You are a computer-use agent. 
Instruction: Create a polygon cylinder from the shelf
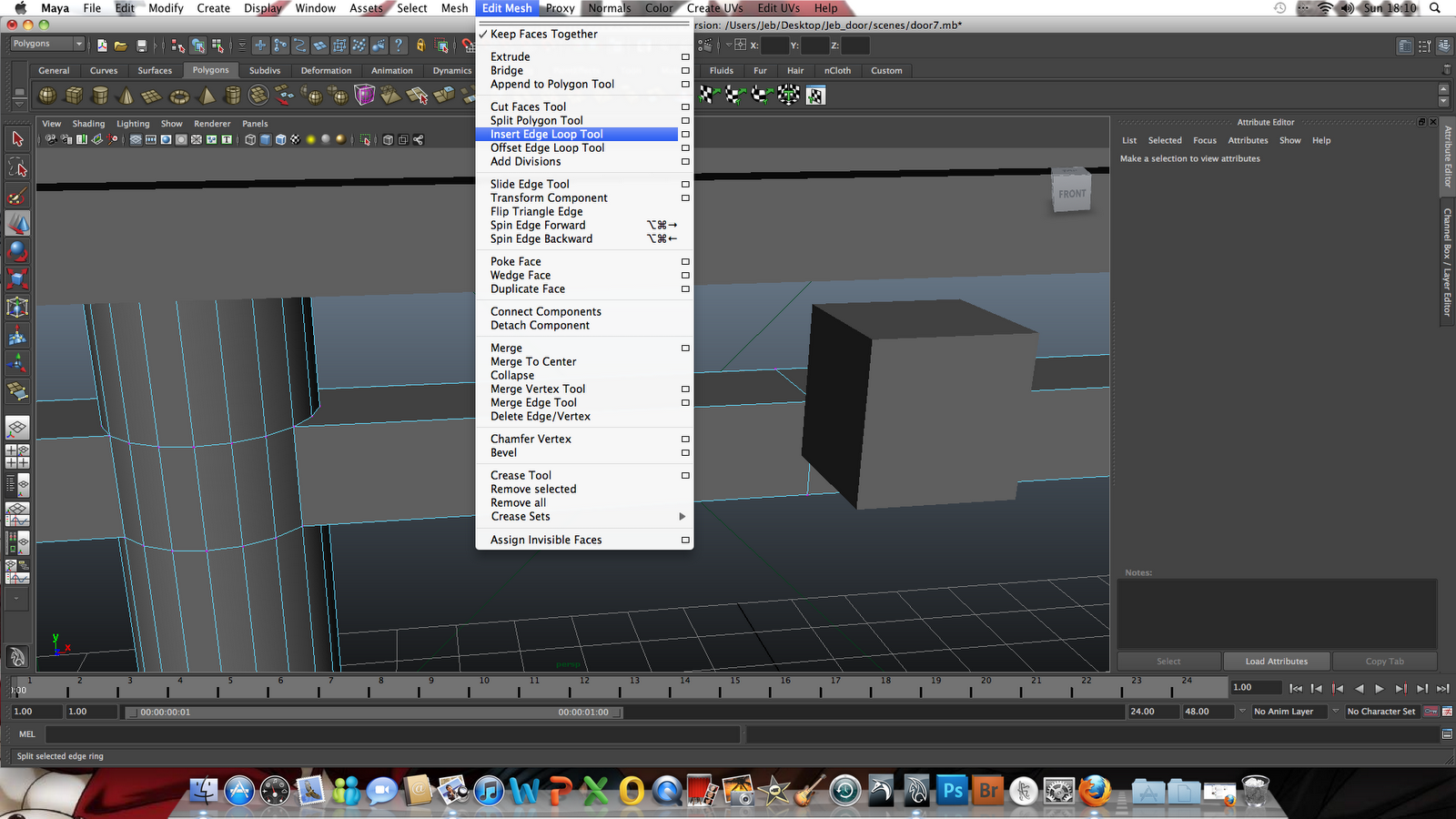tap(100, 96)
